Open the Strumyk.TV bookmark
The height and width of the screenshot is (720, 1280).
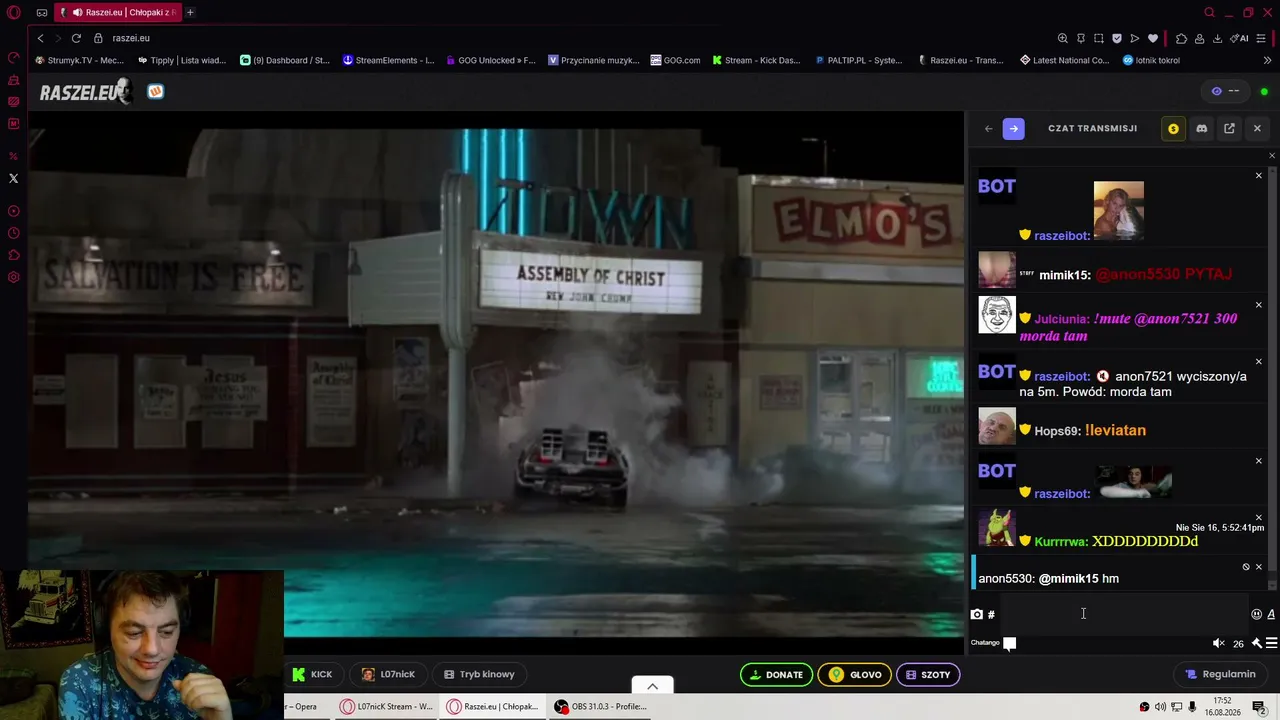tap(80, 60)
